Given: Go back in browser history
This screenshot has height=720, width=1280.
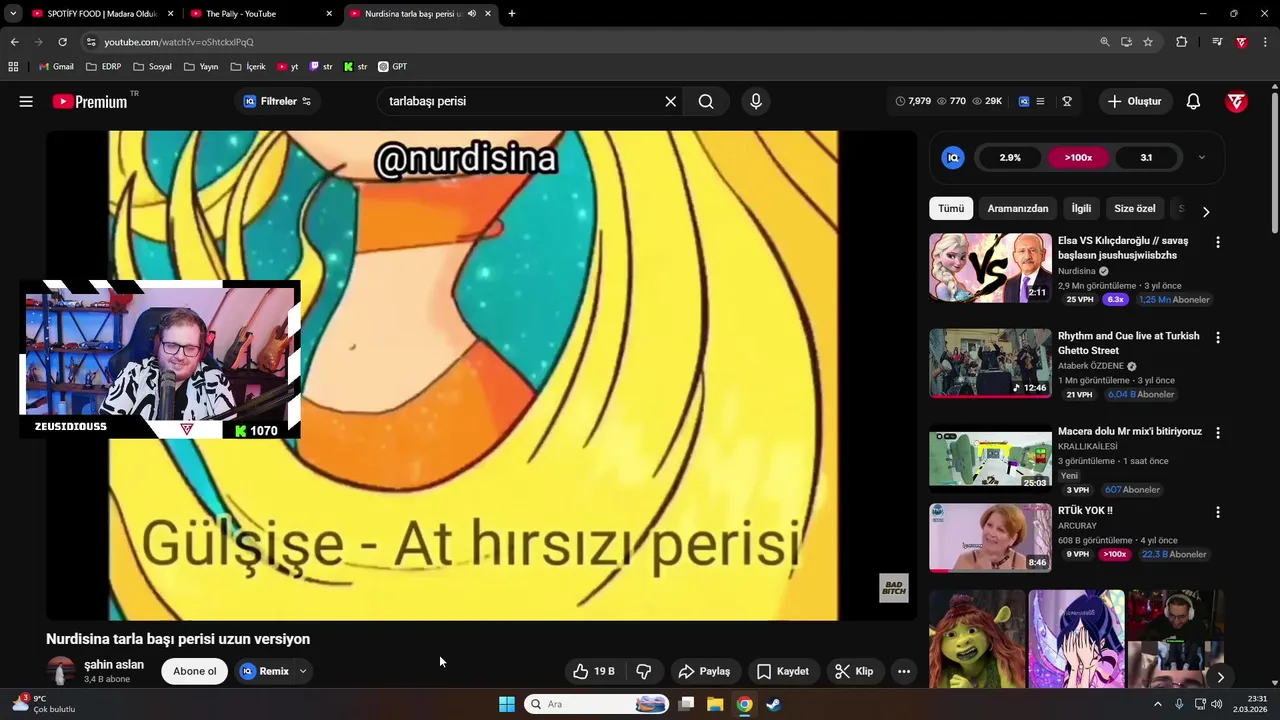Looking at the screenshot, I should 14,42.
